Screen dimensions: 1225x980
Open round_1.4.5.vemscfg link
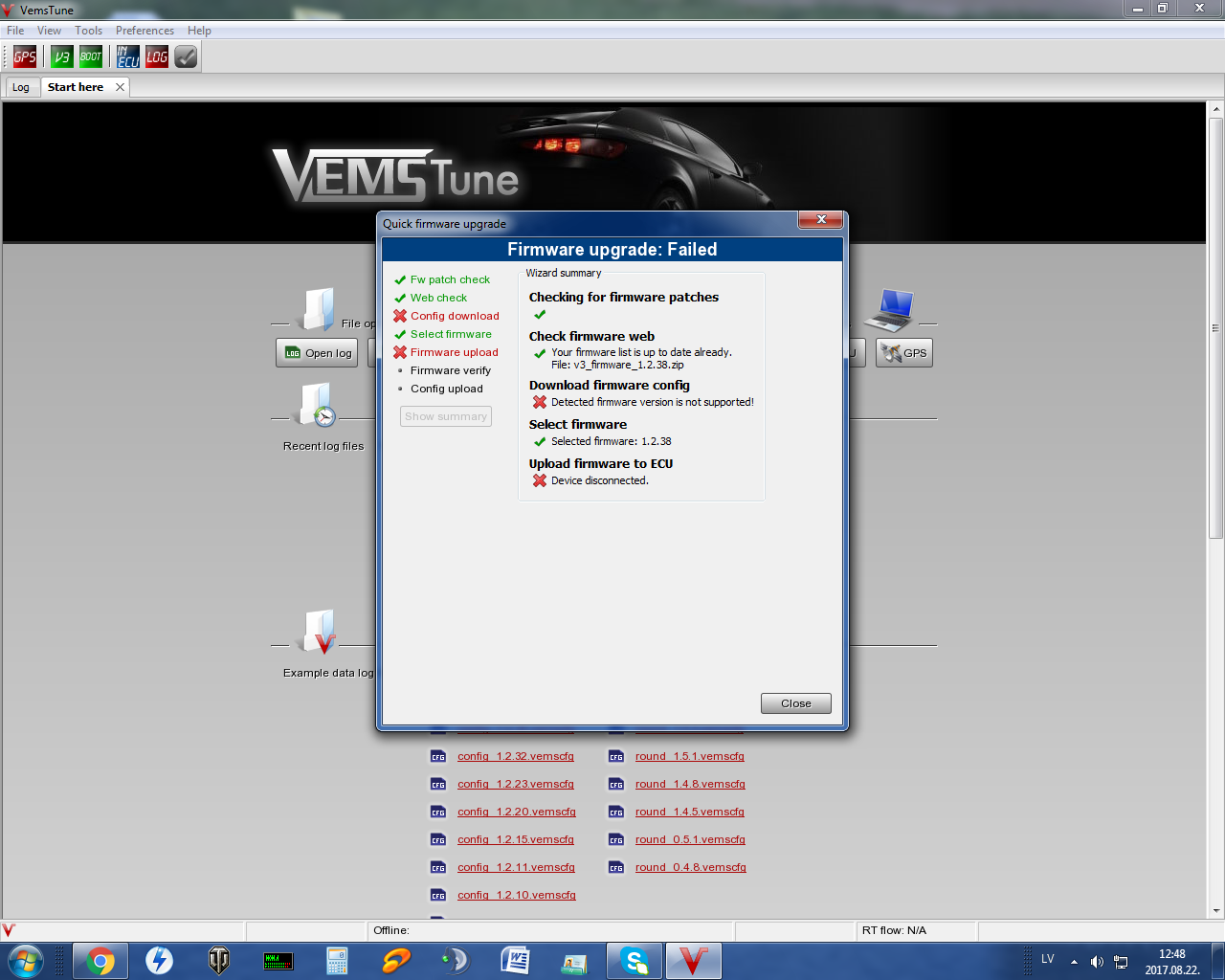[x=690, y=812]
